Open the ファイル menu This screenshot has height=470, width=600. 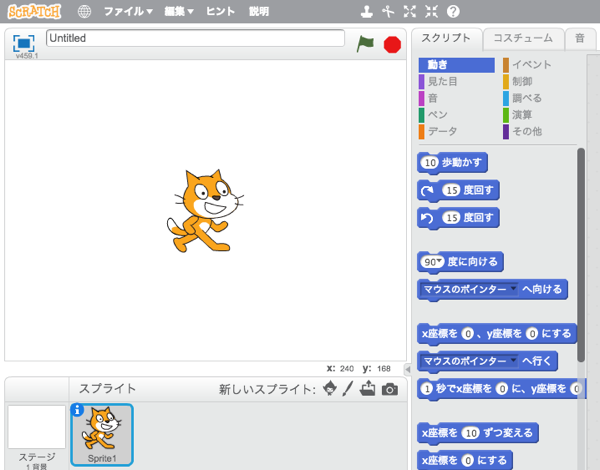[x=128, y=11]
